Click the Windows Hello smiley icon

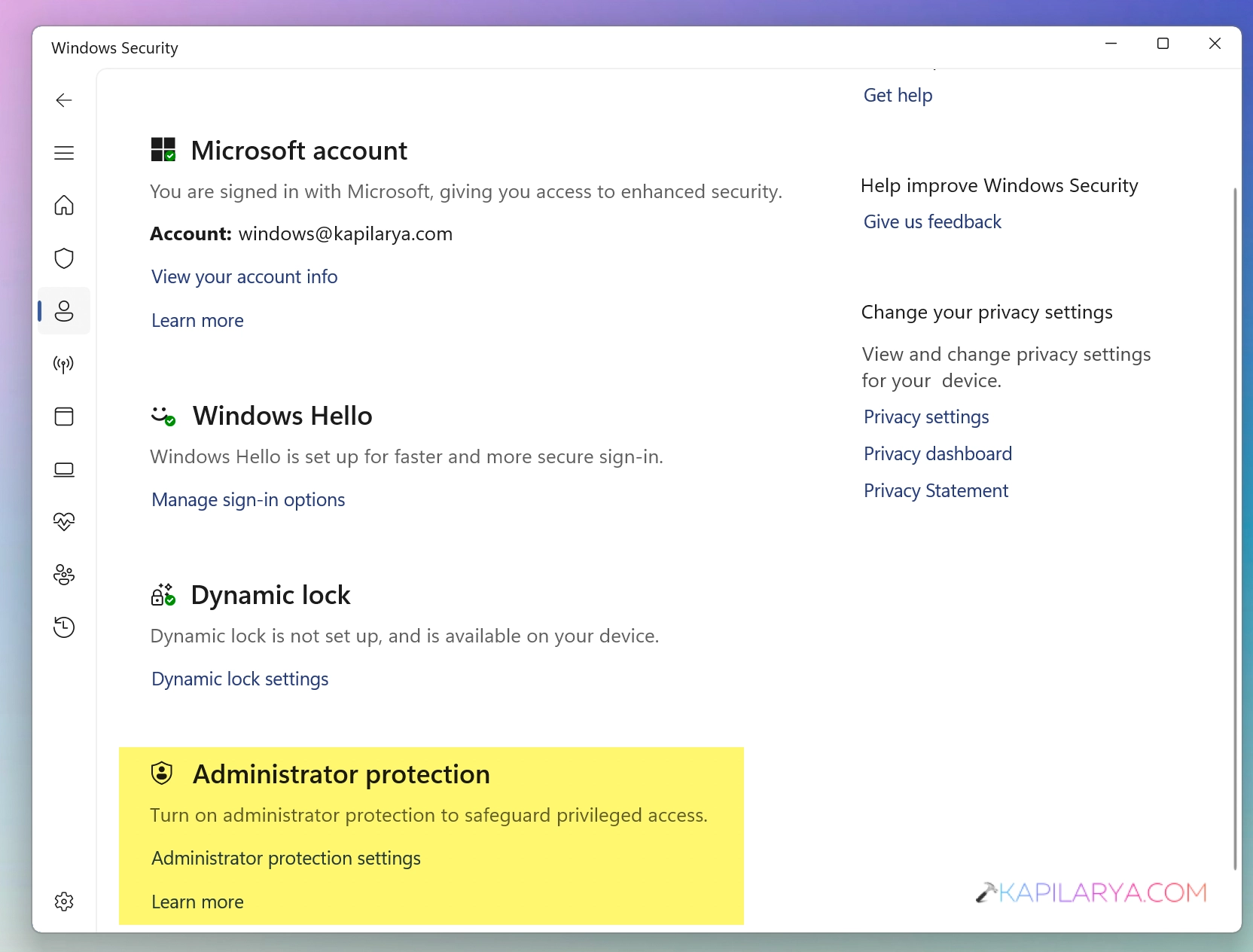tap(163, 416)
